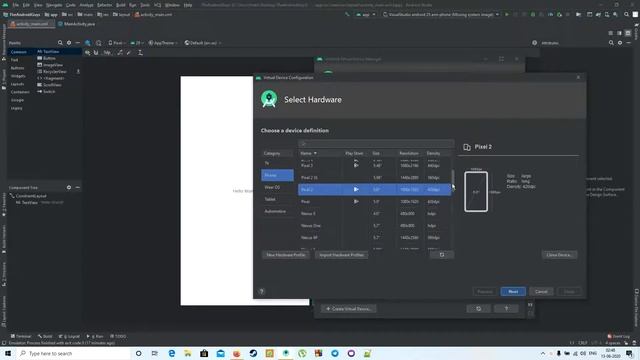This screenshot has width=640, height=360.
Task: Click Create Virtual Device in AVD Manager
Action: tap(349, 309)
